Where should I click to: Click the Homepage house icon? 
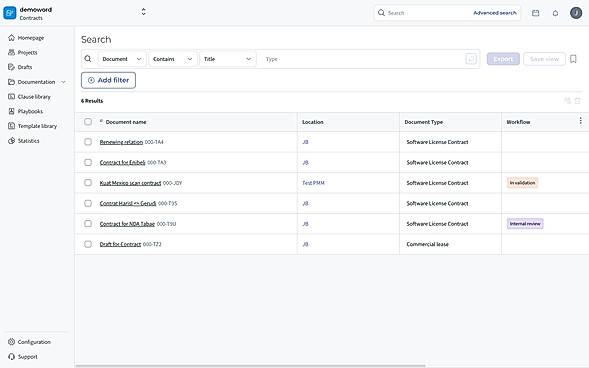click(11, 38)
